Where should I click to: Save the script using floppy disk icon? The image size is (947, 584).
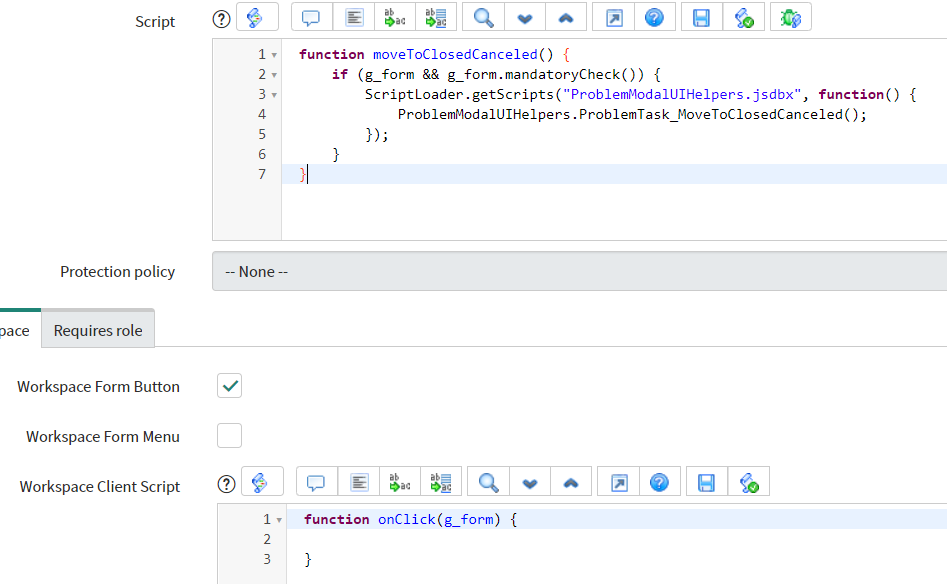click(x=701, y=18)
